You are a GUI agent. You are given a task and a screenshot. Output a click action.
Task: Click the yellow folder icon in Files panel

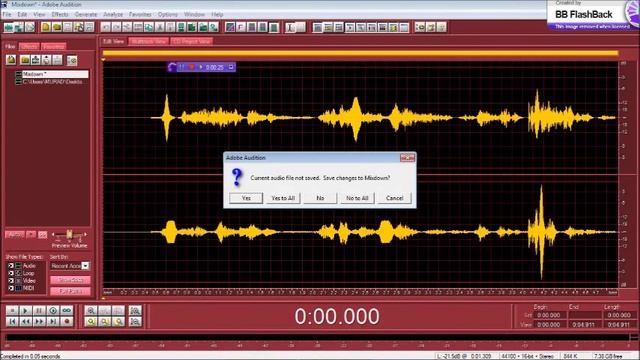coord(25,60)
